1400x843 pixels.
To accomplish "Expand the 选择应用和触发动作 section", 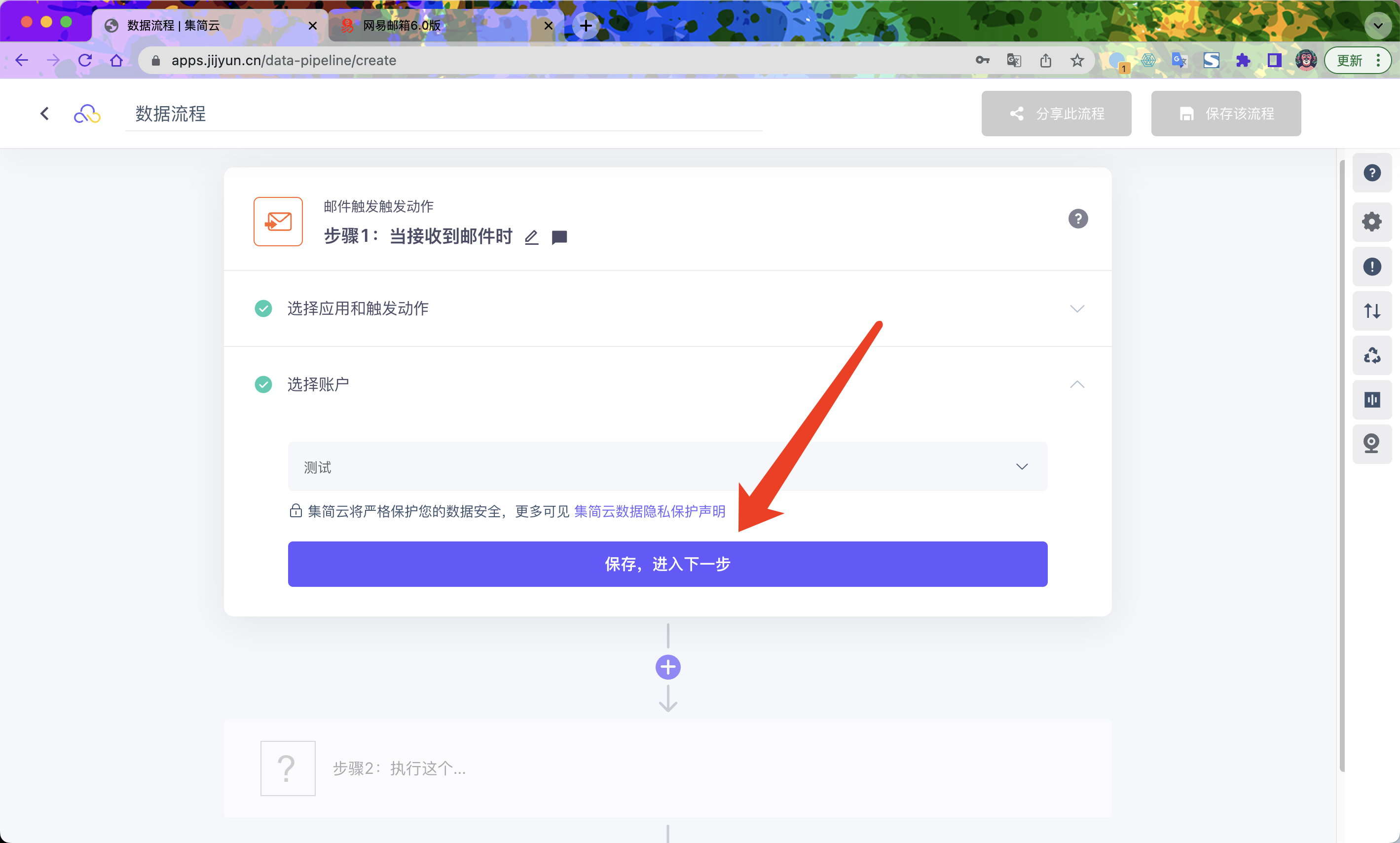I will pyautogui.click(x=1076, y=308).
